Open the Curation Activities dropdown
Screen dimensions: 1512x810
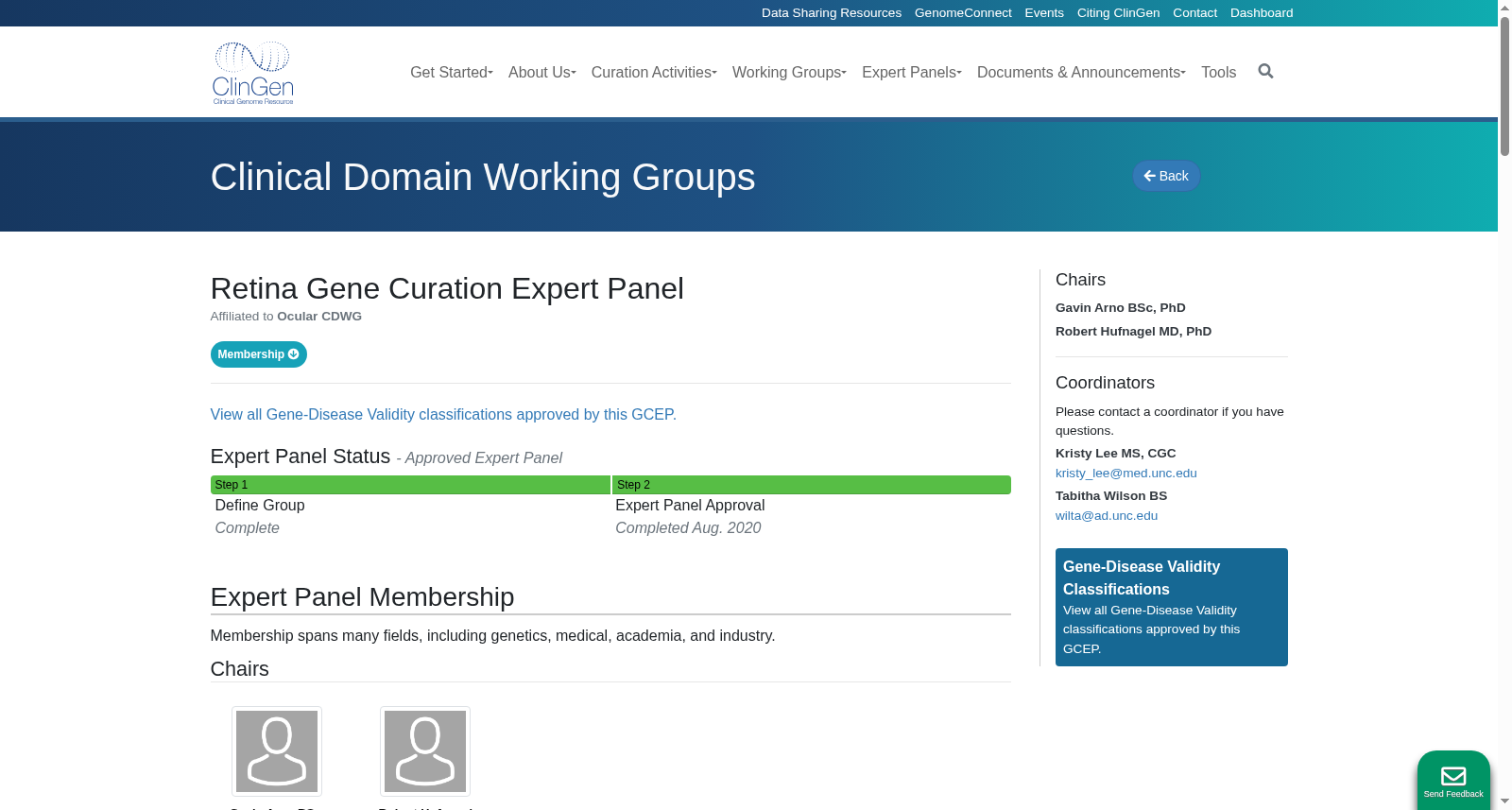click(x=654, y=73)
